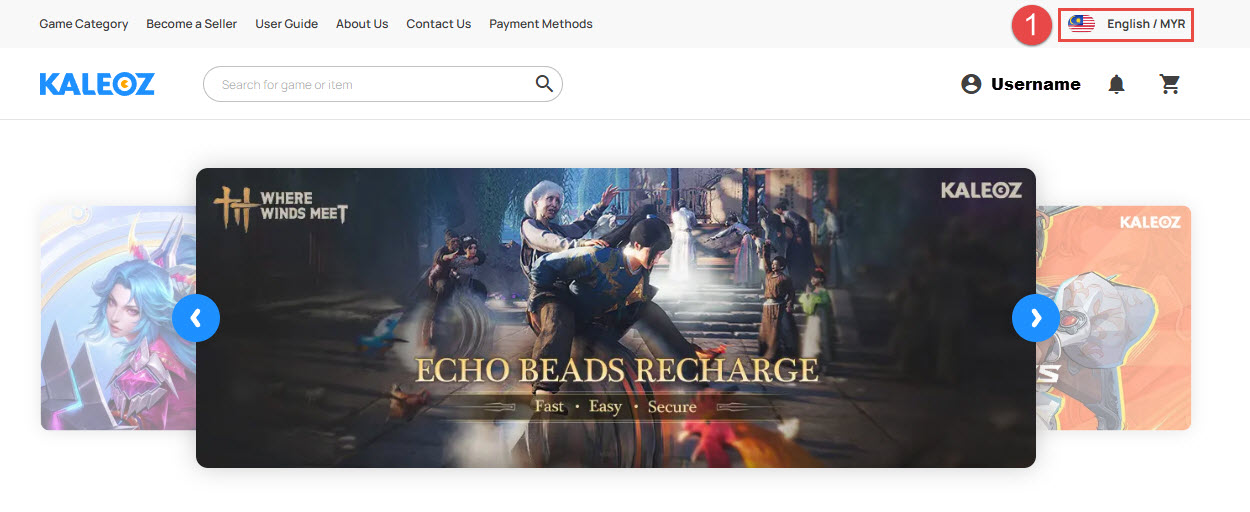View the Payment Methods page
The image size is (1250, 512).
coord(540,24)
